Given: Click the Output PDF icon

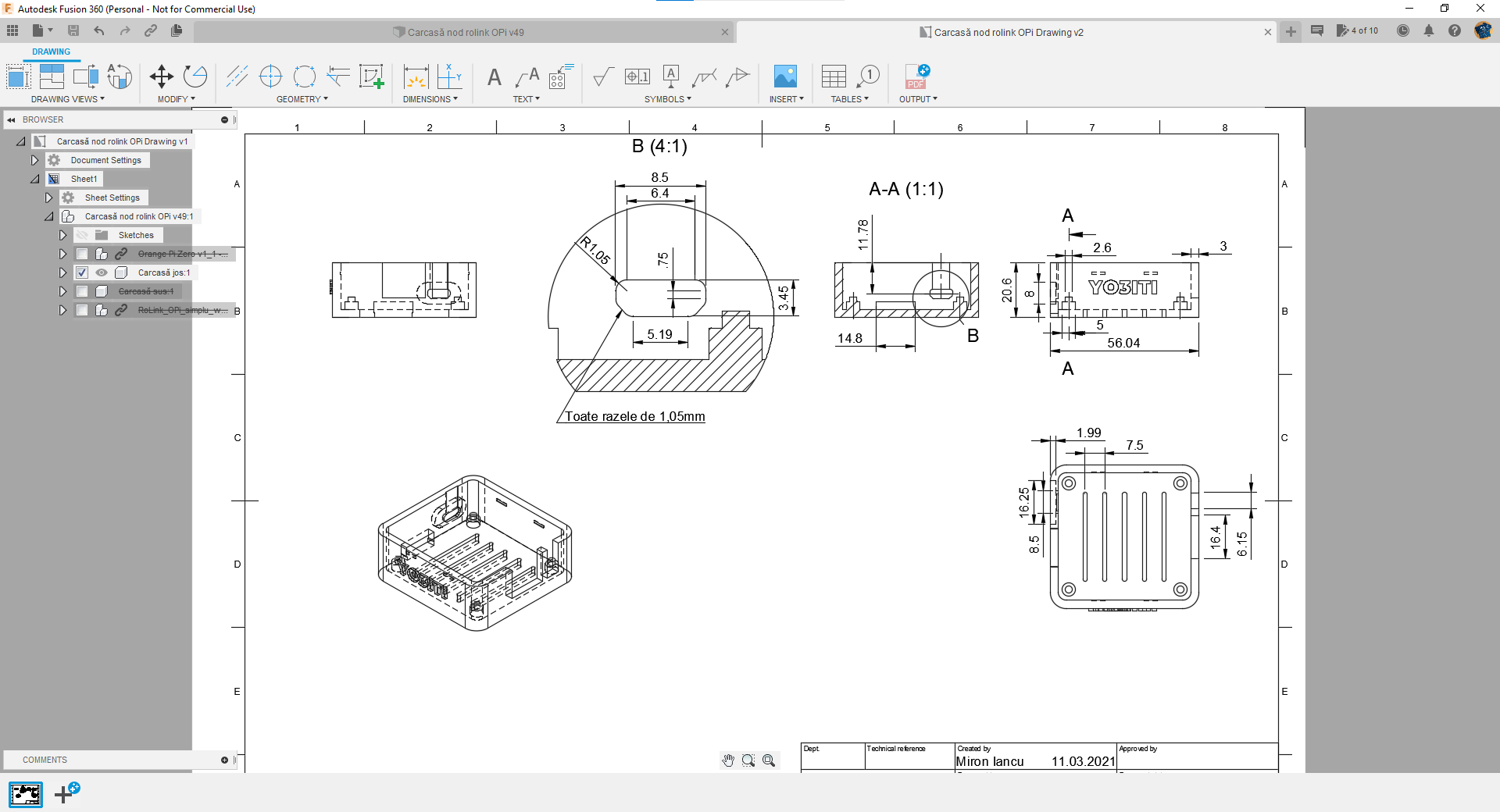Looking at the screenshot, I should (917, 77).
